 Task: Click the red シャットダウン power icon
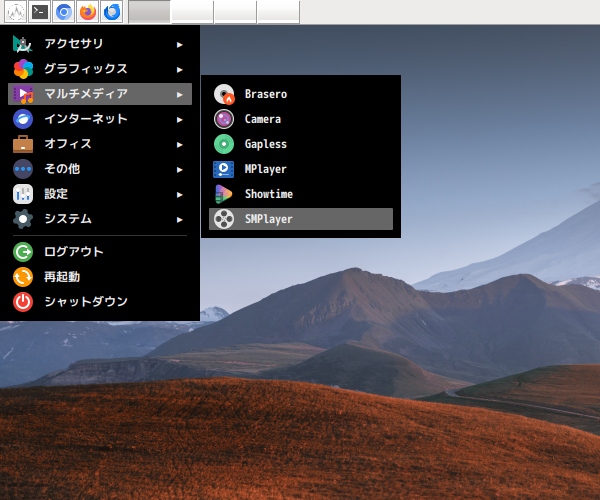23,302
